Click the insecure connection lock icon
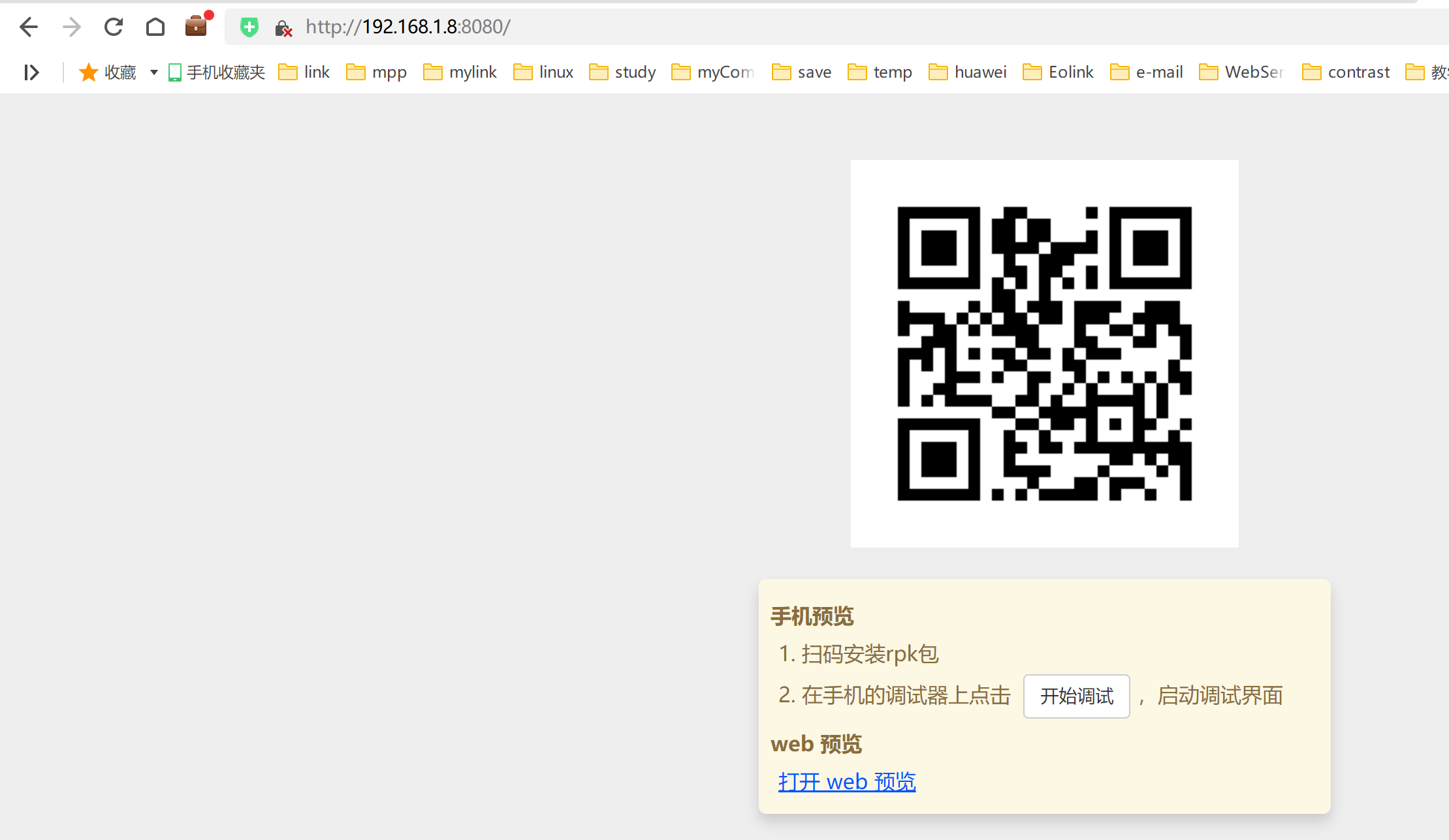1449x840 pixels. [x=283, y=27]
